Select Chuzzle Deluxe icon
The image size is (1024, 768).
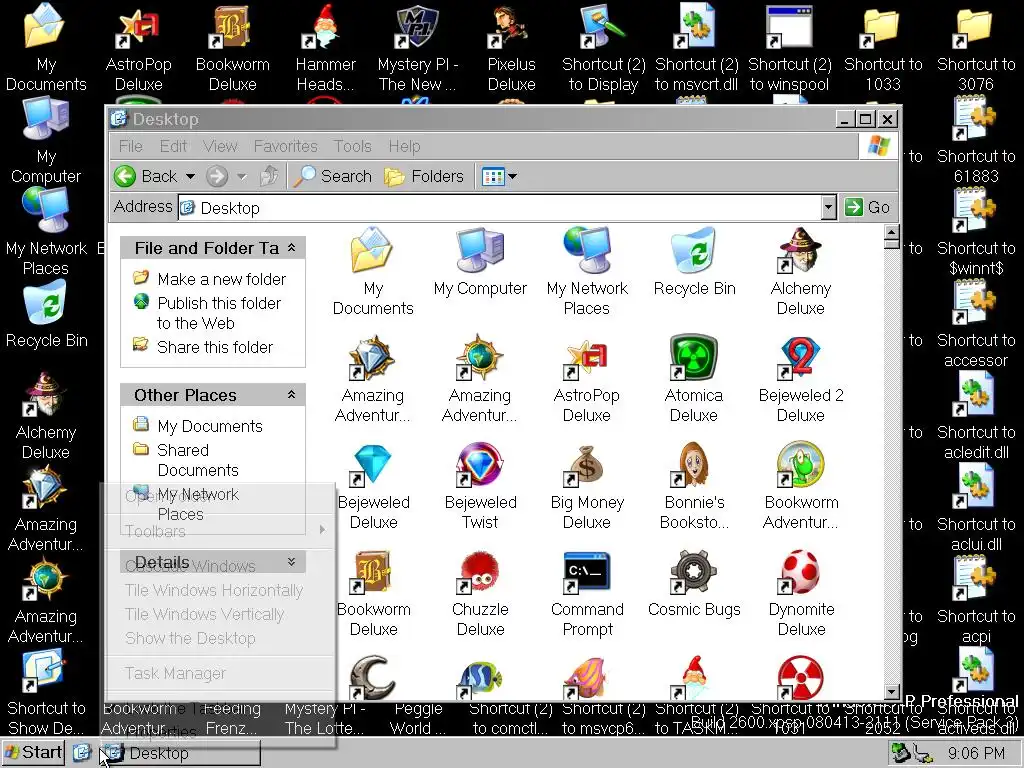point(480,592)
